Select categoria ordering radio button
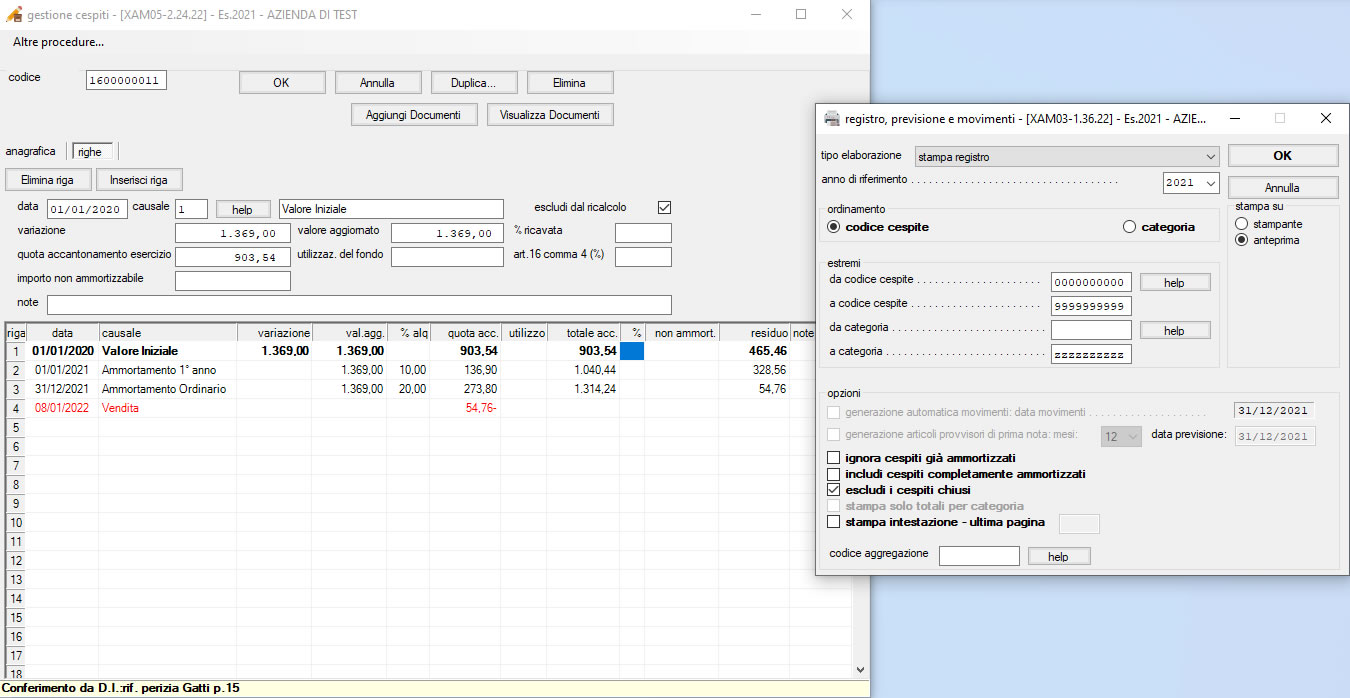 1130,227
